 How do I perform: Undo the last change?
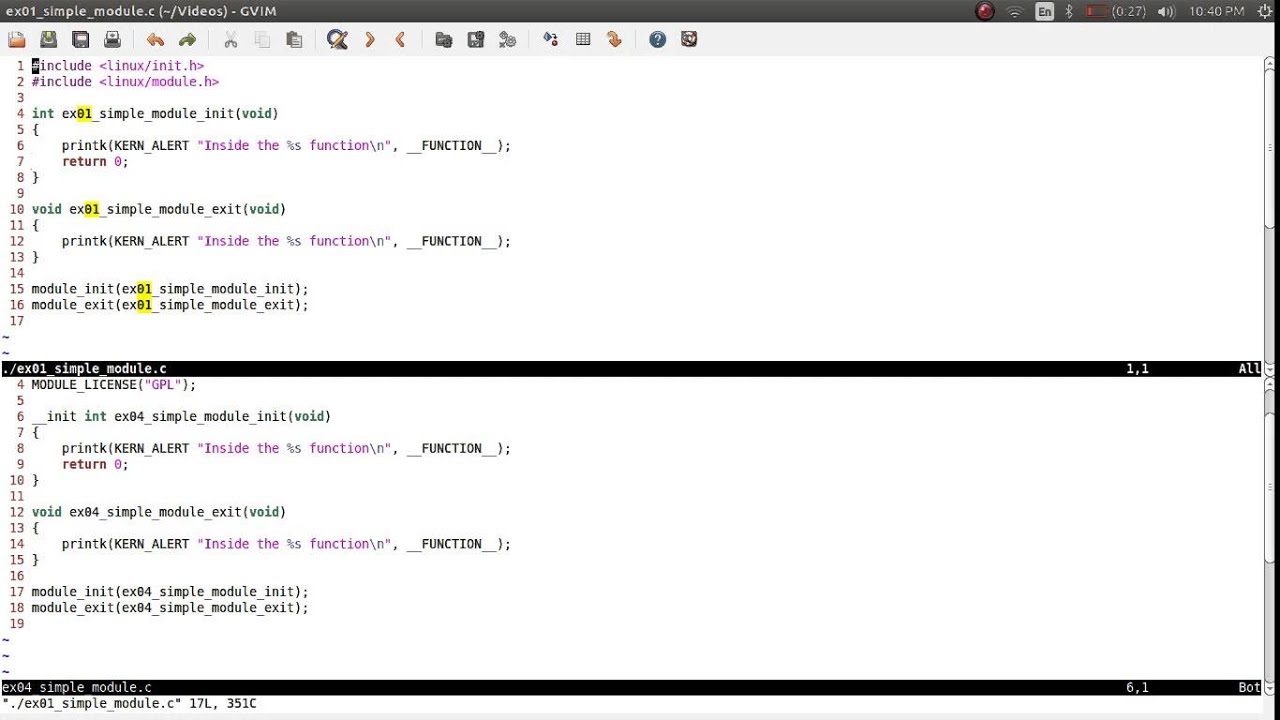pos(155,40)
